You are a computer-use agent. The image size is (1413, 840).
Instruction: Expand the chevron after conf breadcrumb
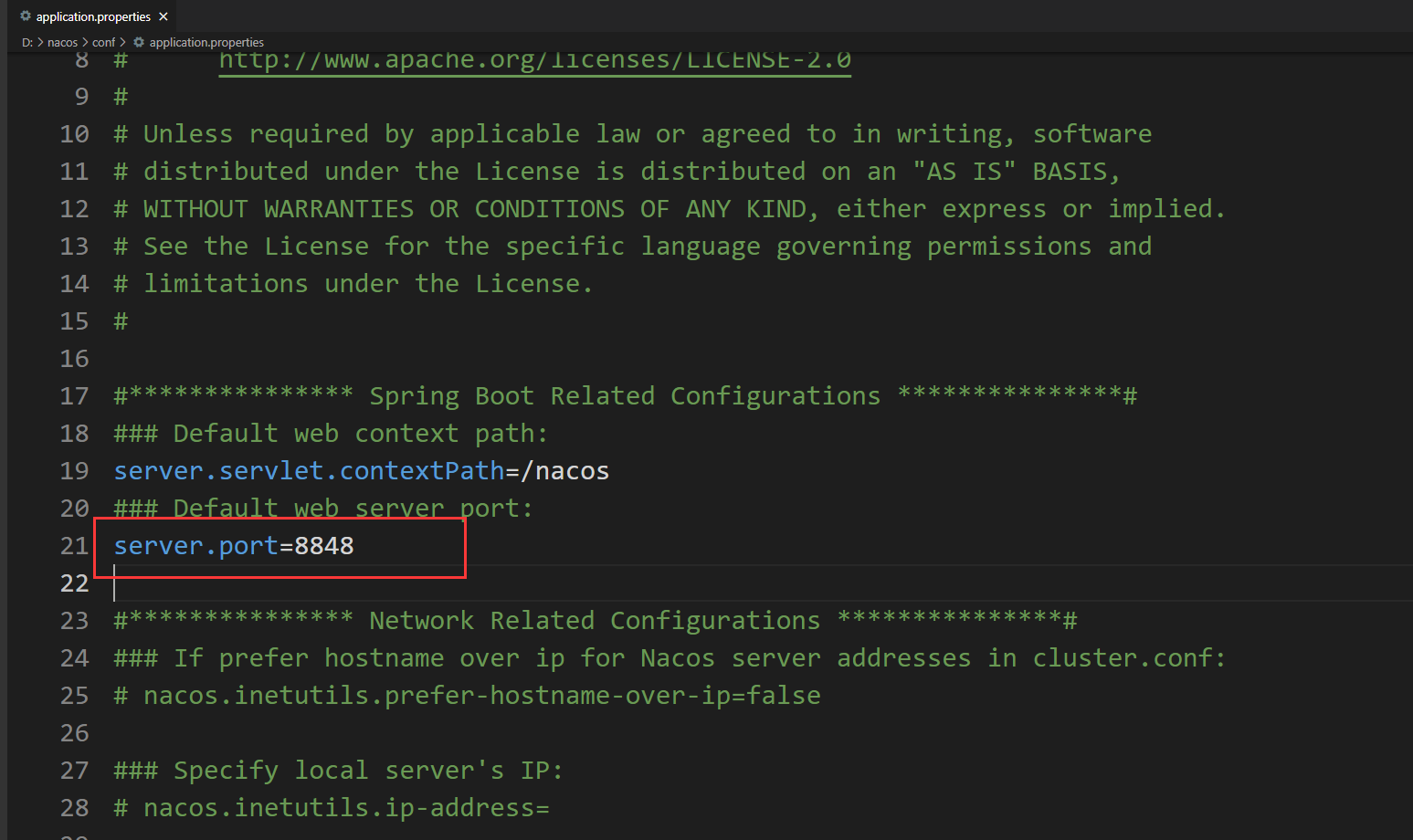coord(122,42)
